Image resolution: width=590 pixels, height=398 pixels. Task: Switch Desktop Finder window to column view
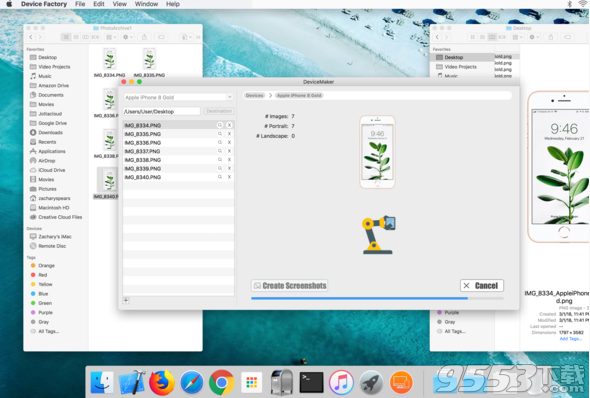[492, 37]
